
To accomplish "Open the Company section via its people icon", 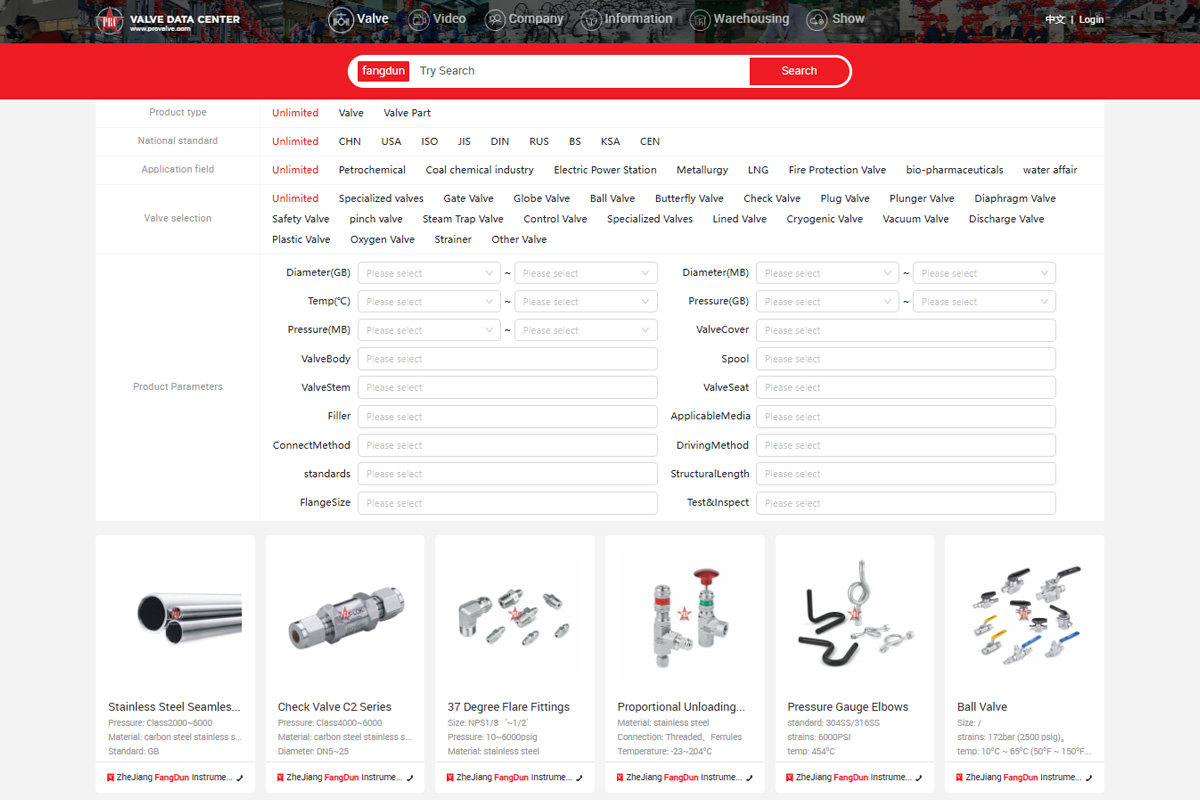I will pos(495,19).
